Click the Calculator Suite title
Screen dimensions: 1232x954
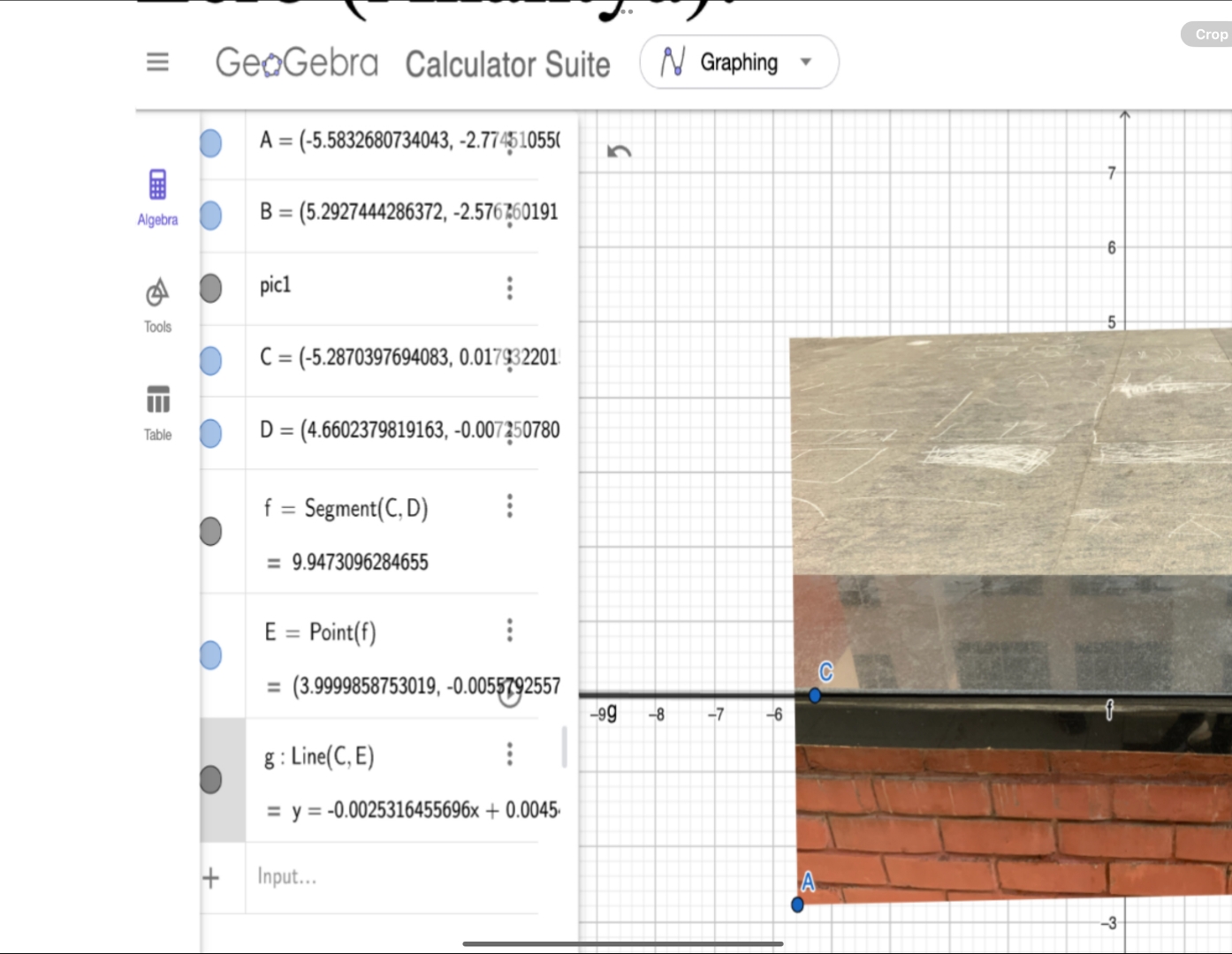click(x=508, y=64)
